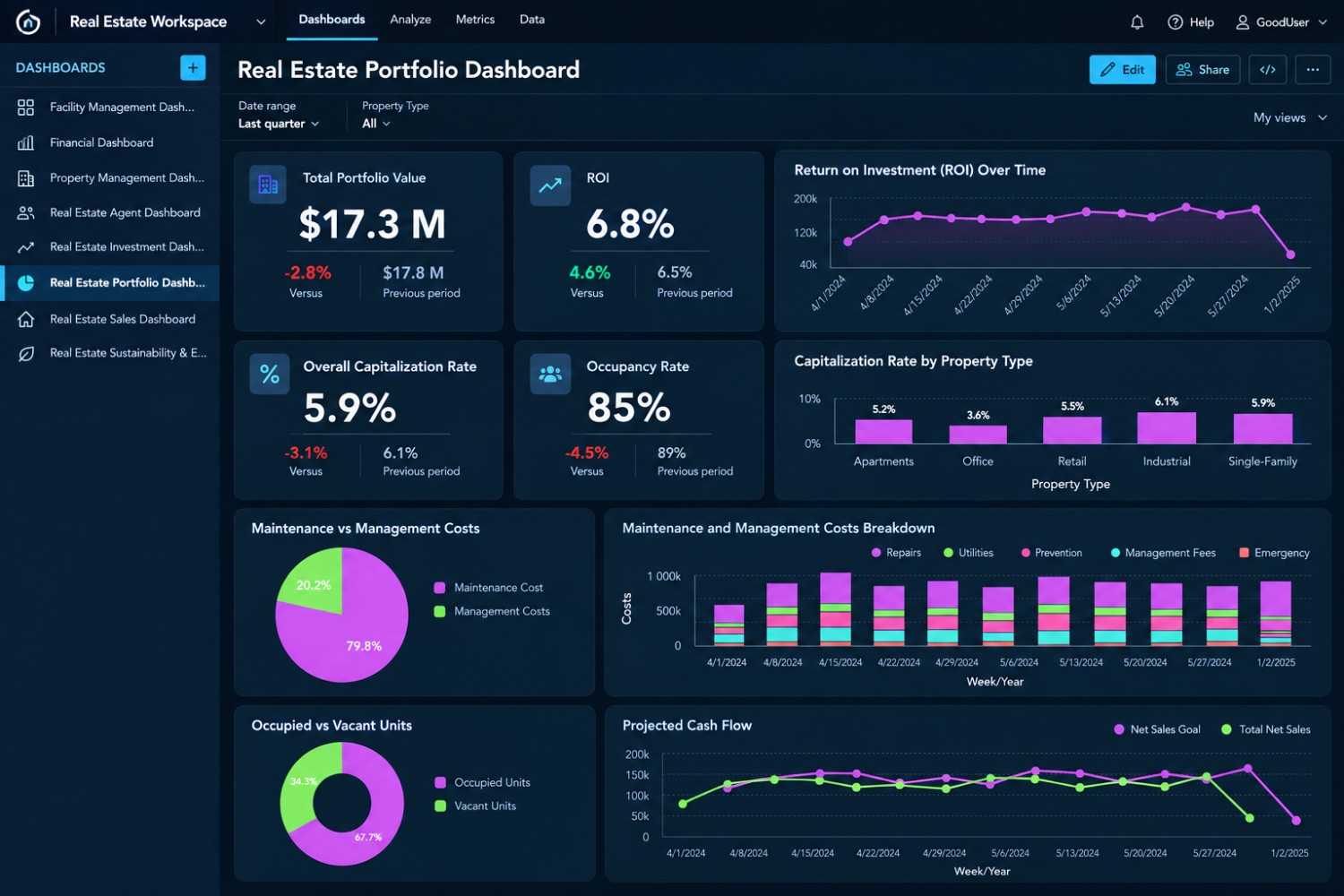Viewport: 1344px width, 896px height.
Task: Open the notifications bell
Action: (x=1137, y=22)
